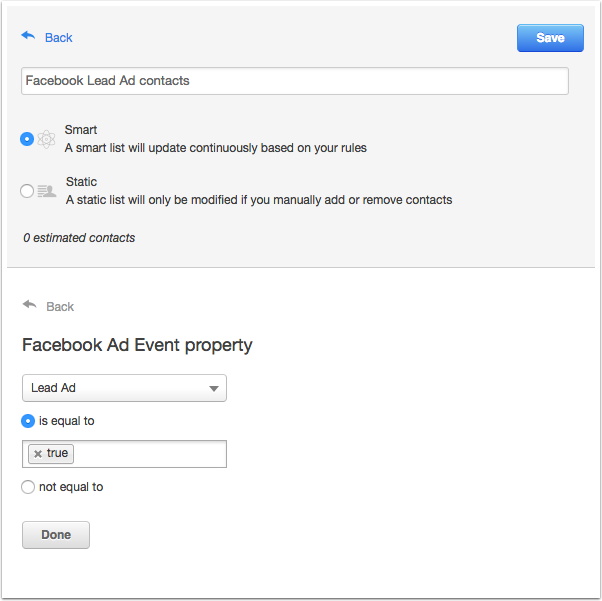Screen dimensions: 602x601
Task: Select the Smart list radio button
Action: click(x=27, y=139)
